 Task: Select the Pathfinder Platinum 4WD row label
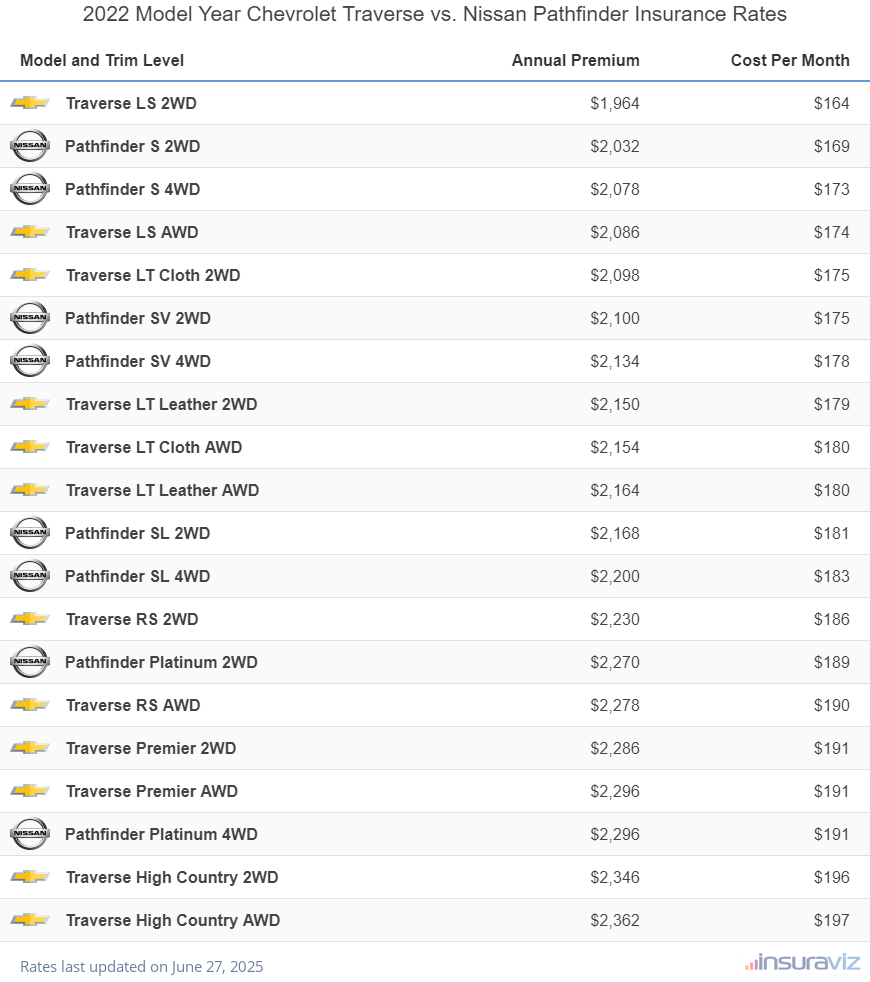pos(162,834)
